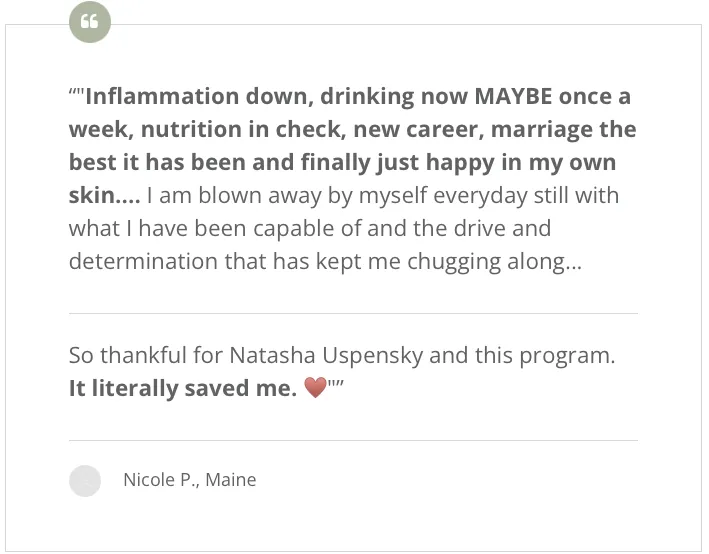Click the words "what I have been capable"
This screenshot has height=554, width=709.
point(189,228)
